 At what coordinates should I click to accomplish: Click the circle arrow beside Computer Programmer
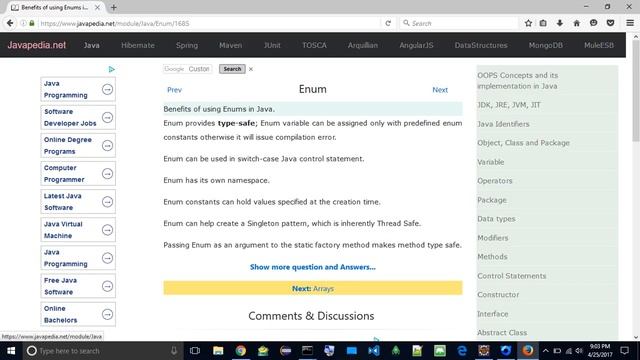[x=107, y=174]
